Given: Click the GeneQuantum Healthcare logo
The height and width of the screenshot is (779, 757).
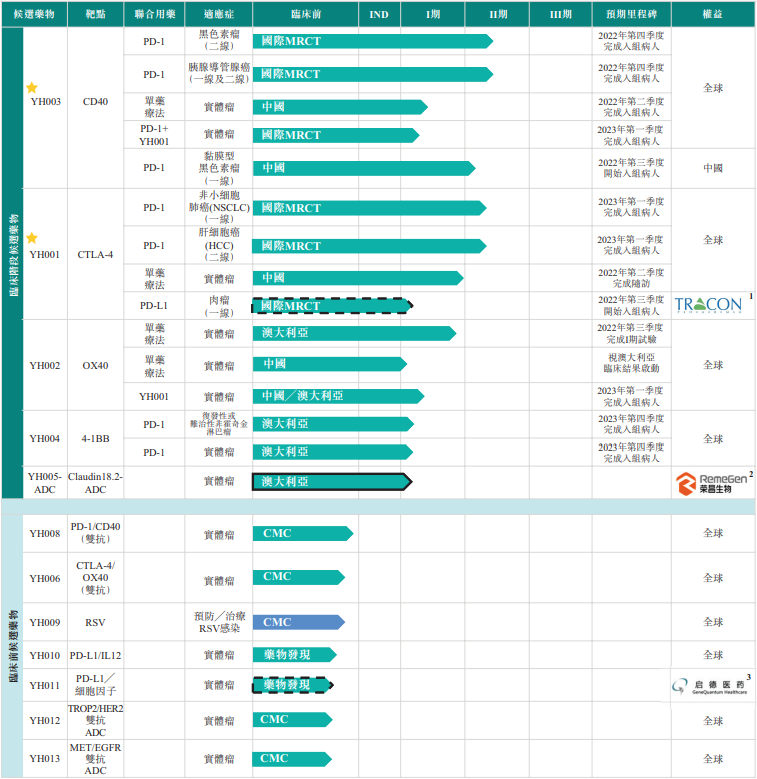Looking at the screenshot, I should click(709, 685).
